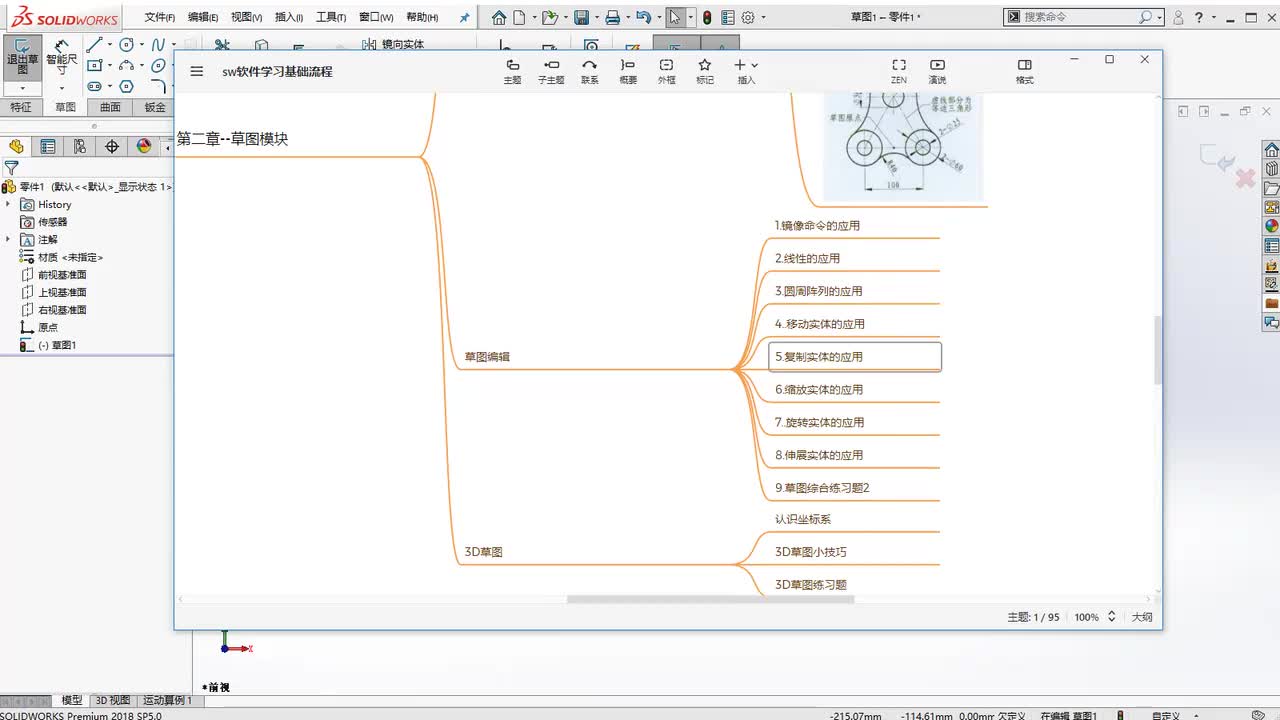The image size is (1280, 720).
Task: Open the Undo dropdown arrow
Action: click(658, 17)
